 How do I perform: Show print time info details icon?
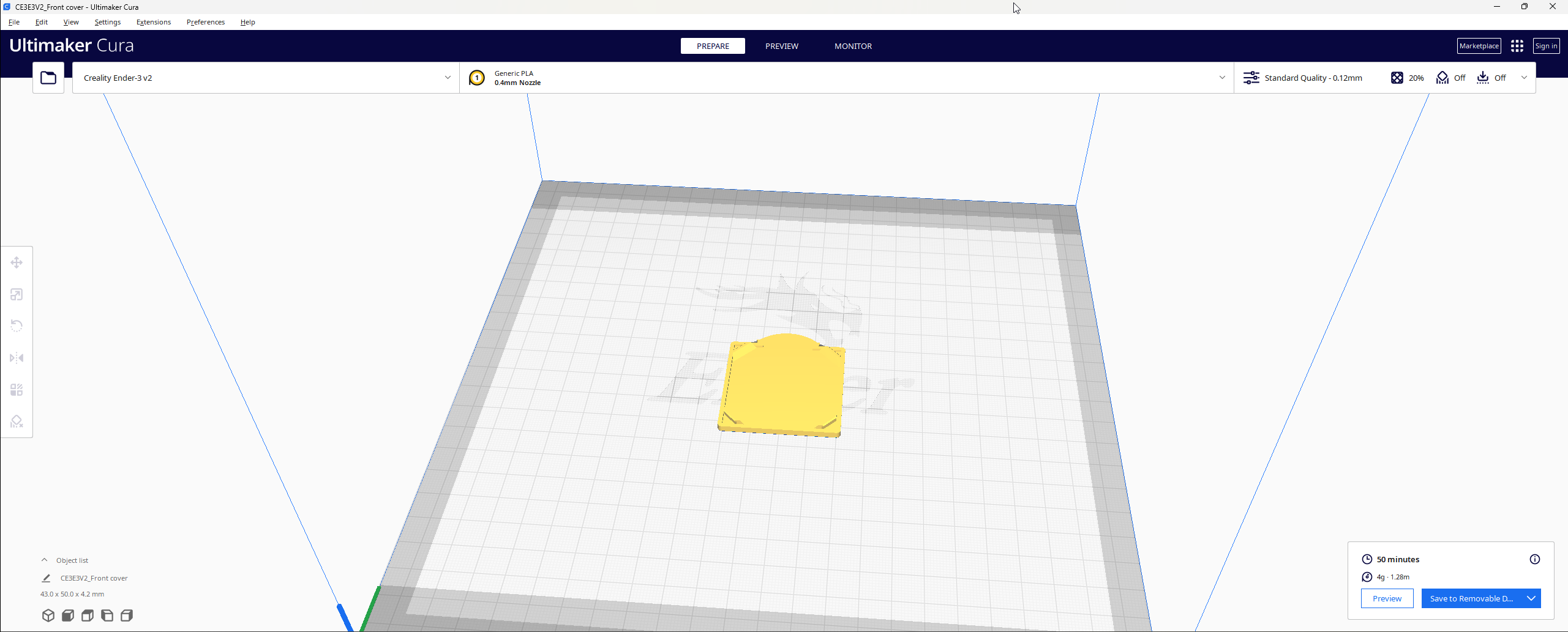click(1534, 559)
